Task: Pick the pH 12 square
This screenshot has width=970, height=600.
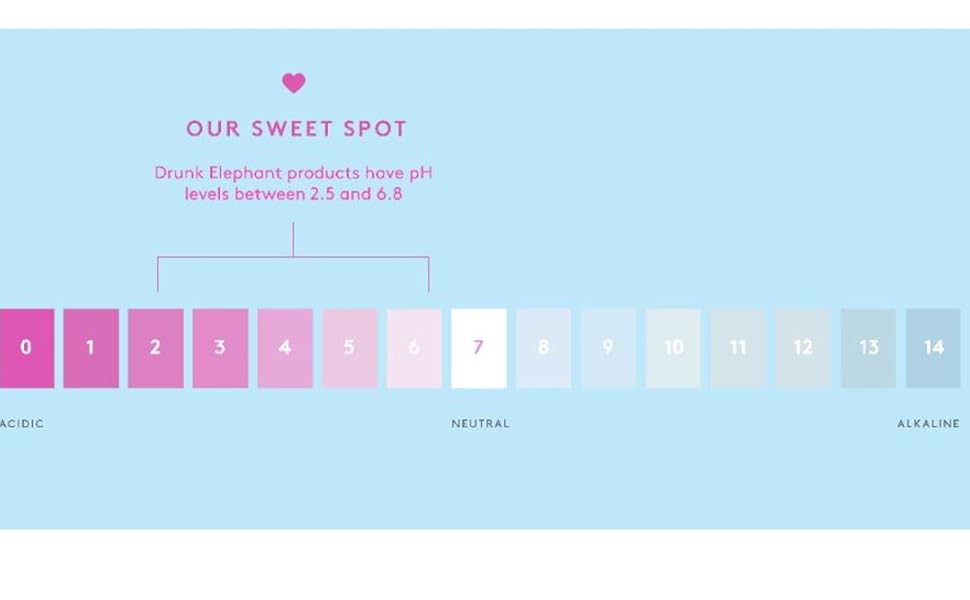Action: click(803, 348)
